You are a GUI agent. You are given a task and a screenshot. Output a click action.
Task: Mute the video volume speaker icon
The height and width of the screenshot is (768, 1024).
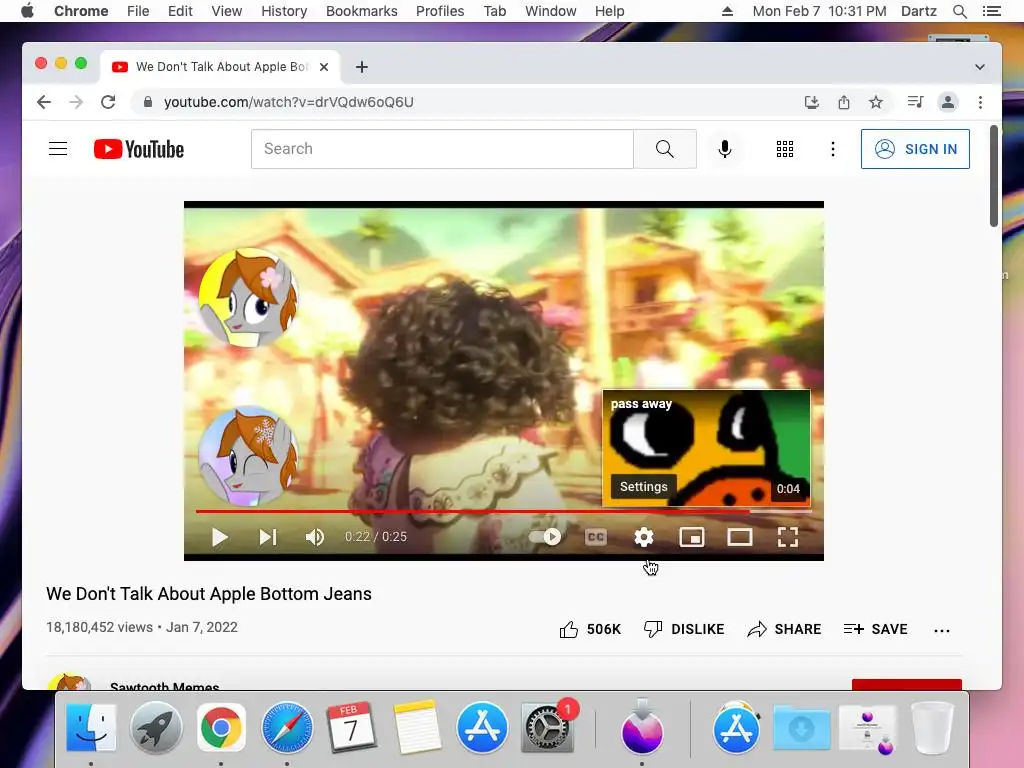315,537
